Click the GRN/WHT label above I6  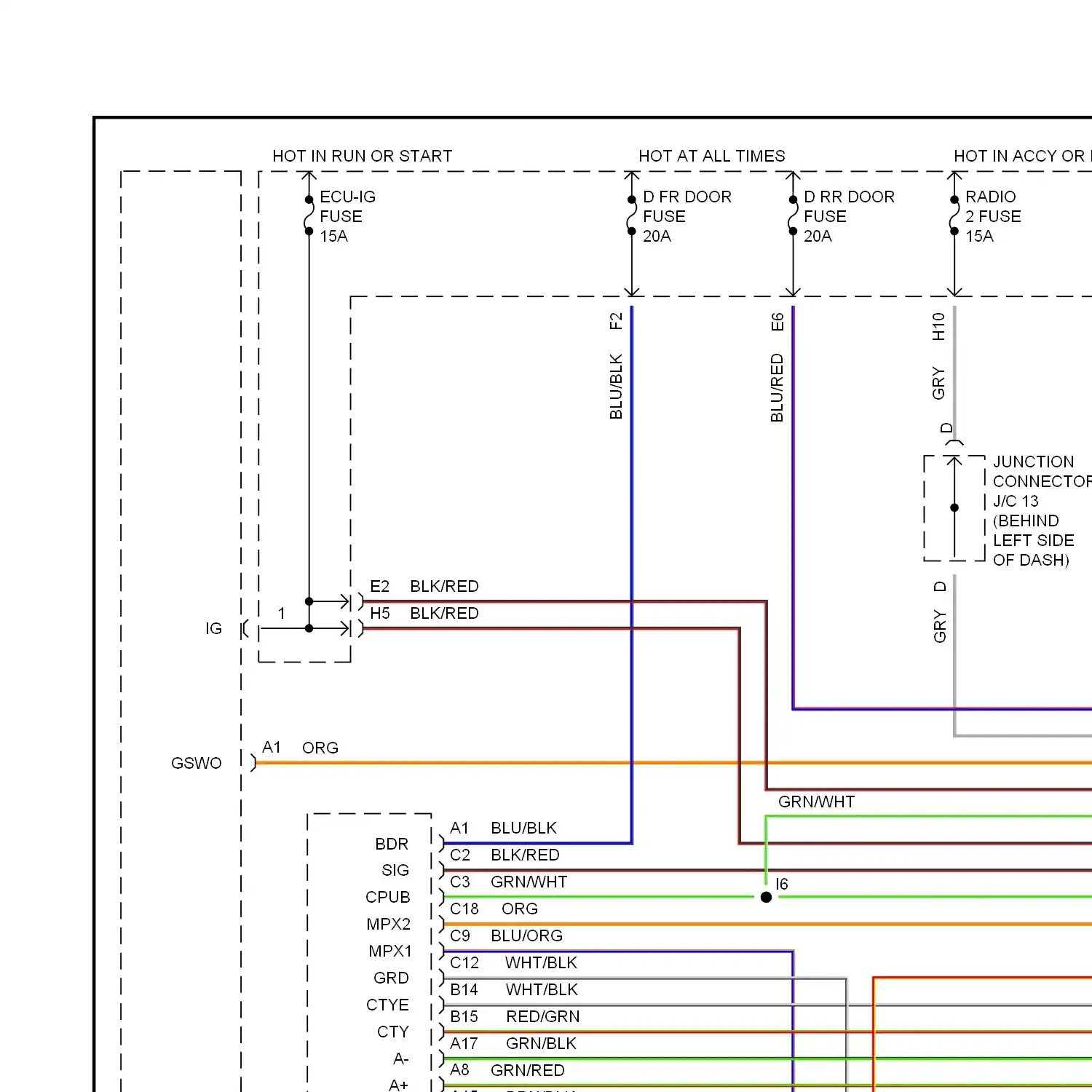816,802
